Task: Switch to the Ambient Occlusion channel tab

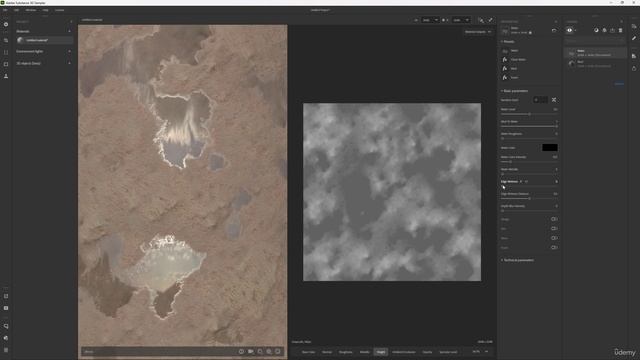Action: tap(404, 352)
